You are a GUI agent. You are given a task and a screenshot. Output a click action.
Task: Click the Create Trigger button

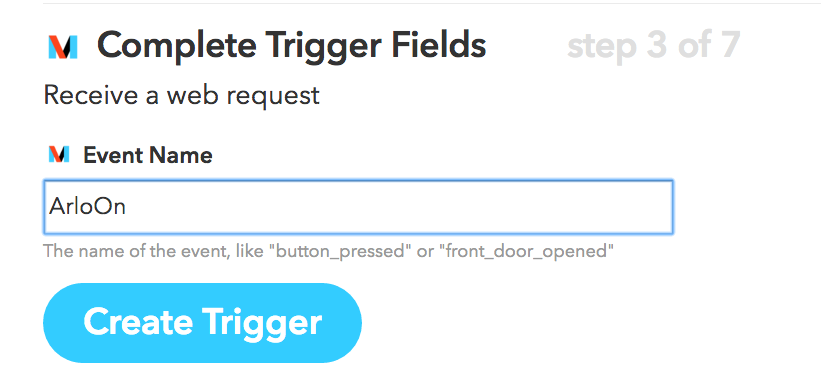[x=202, y=322]
